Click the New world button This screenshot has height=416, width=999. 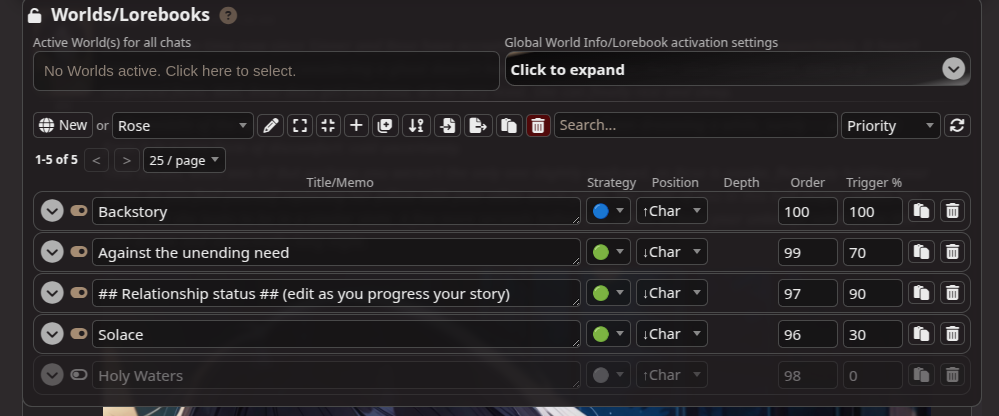click(x=63, y=125)
